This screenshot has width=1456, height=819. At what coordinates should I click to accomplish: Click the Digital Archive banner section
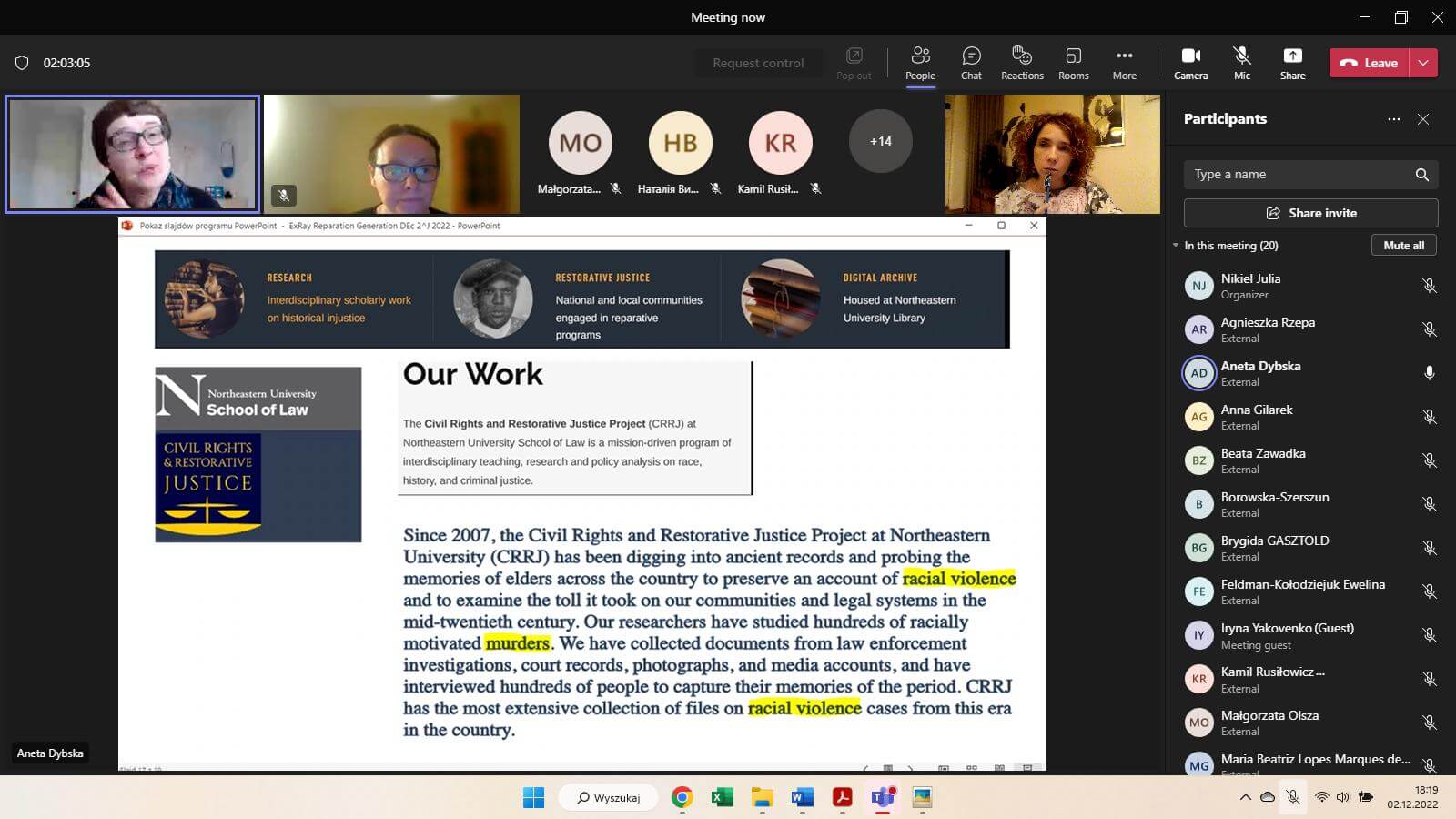click(864, 299)
